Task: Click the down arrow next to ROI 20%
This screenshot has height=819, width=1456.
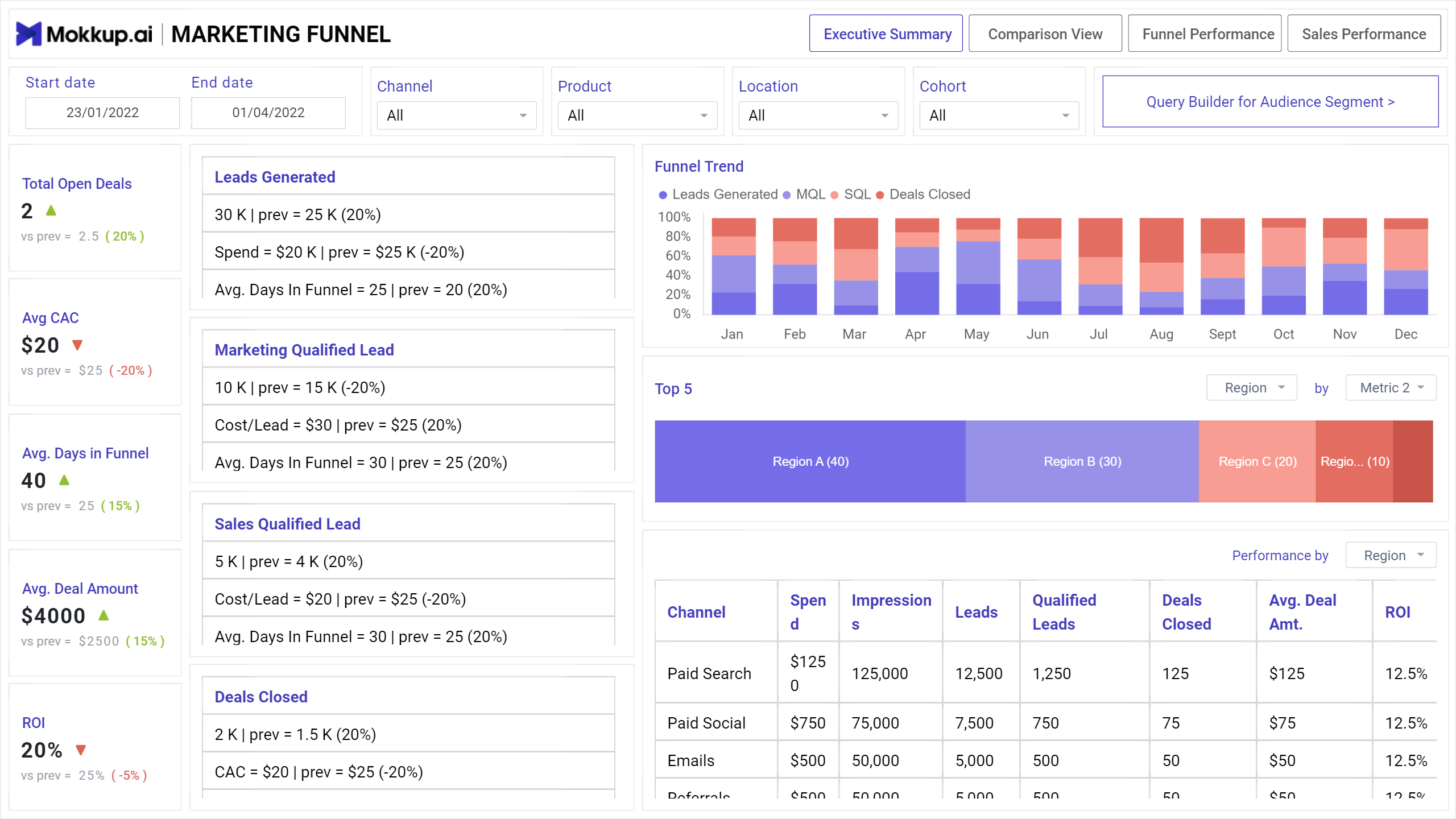Action: [x=81, y=750]
